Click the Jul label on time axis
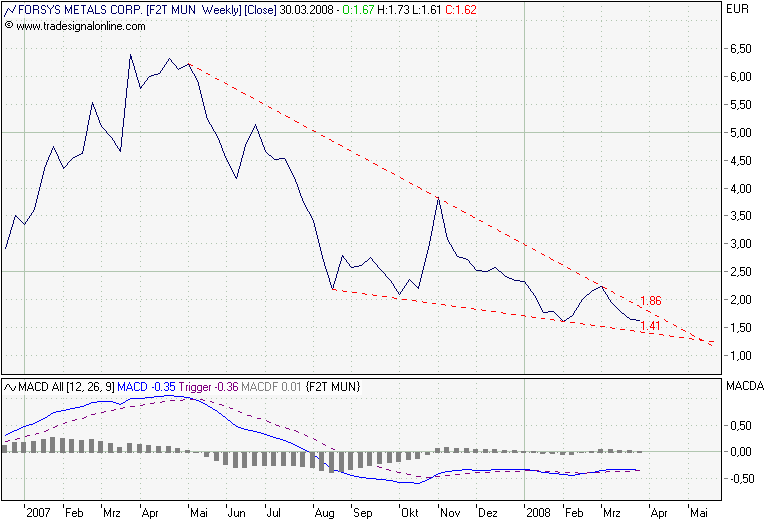This screenshot has width=769, height=520. (x=274, y=513)
